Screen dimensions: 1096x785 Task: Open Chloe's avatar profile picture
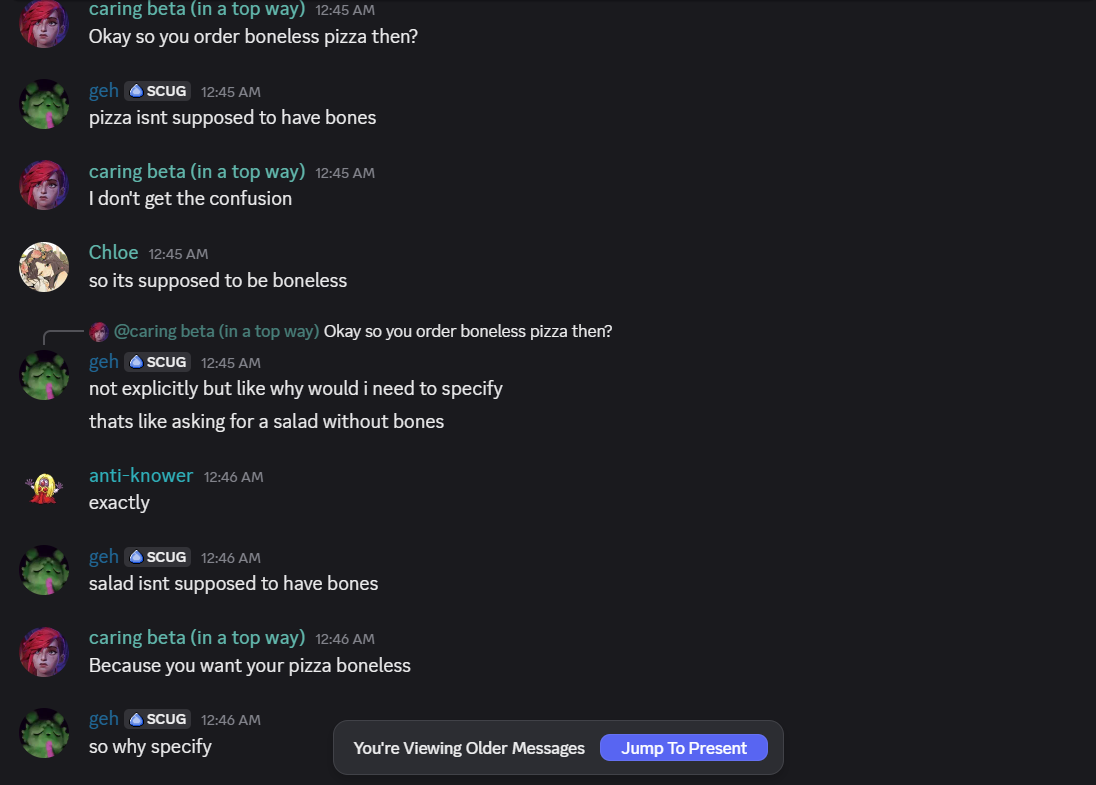pyautogui.click(x=44, y=267)
